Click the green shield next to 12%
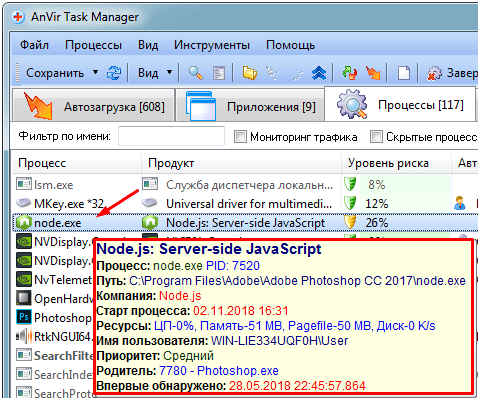478x398 pixels. tap(350, 203)
